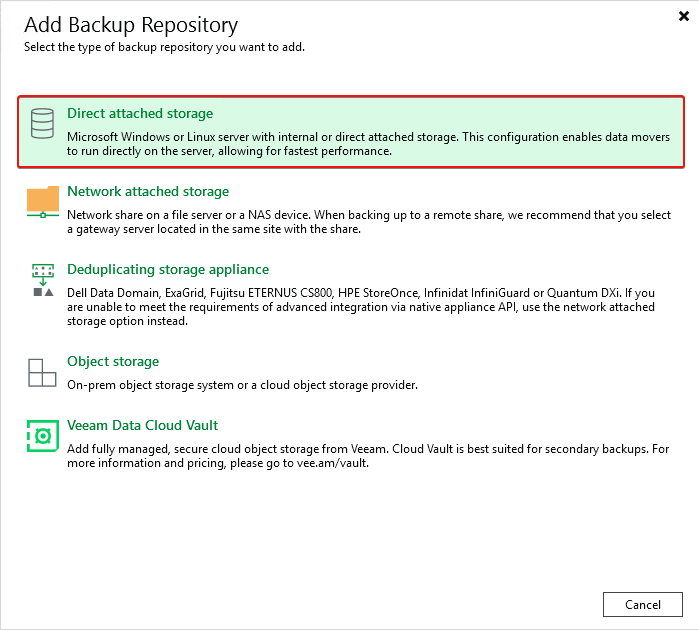Viewport: 699px width, 630px height.
Task: Click the Add Backup Repository title text
Action: coord(131,24)
